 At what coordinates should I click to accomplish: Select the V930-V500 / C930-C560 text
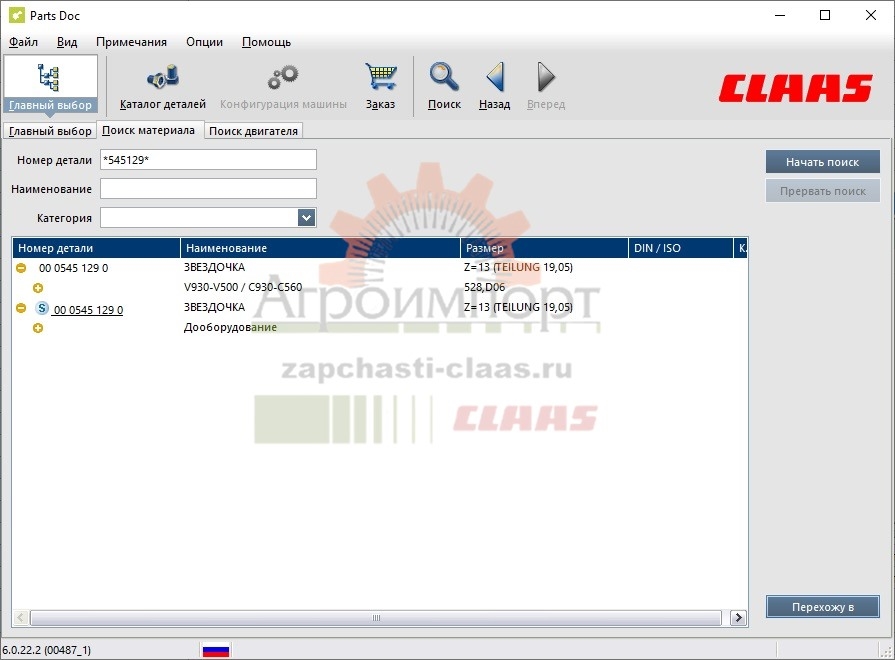[243, 287]
